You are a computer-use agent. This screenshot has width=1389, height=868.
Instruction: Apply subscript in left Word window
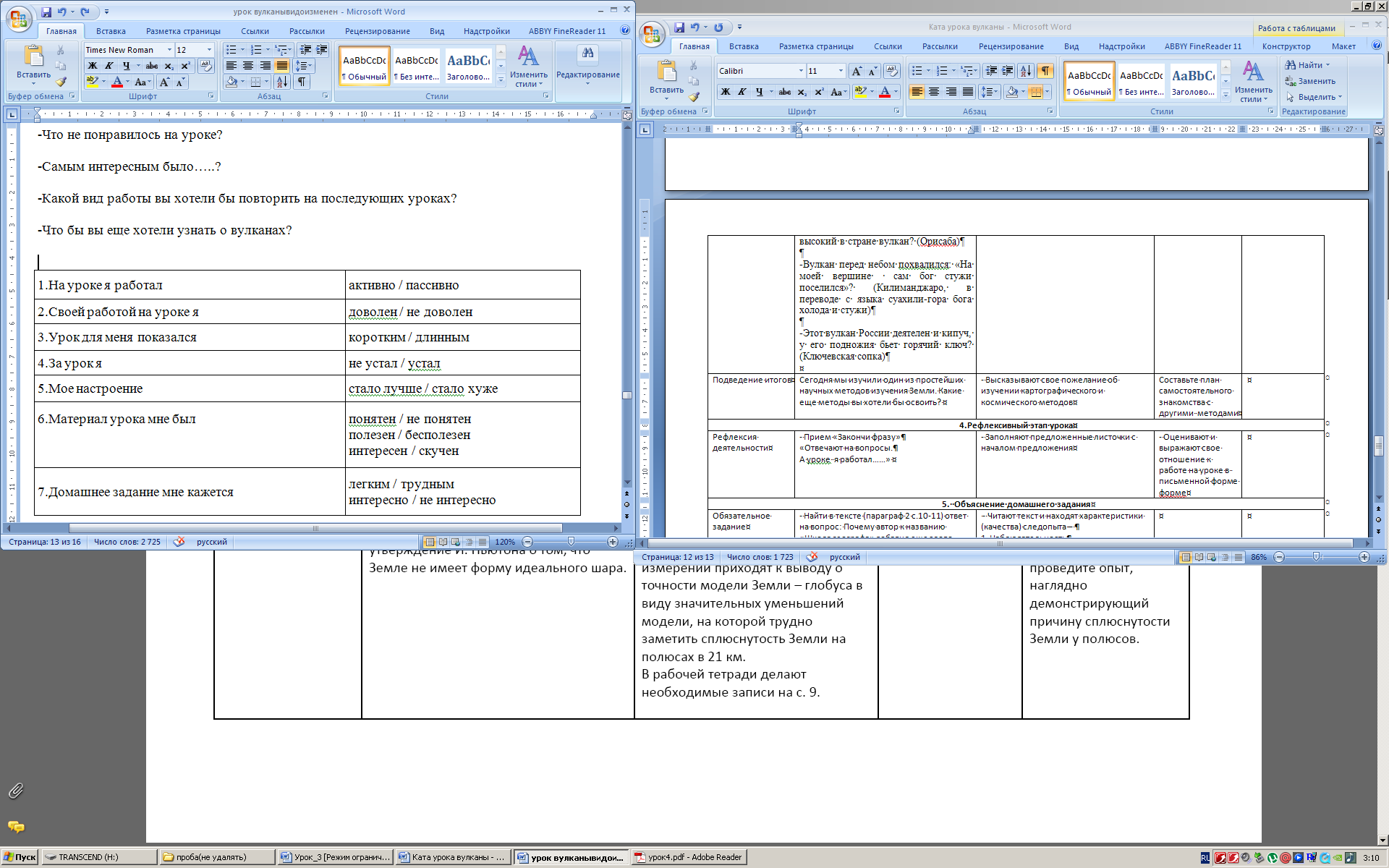click(x=169, y=66)
